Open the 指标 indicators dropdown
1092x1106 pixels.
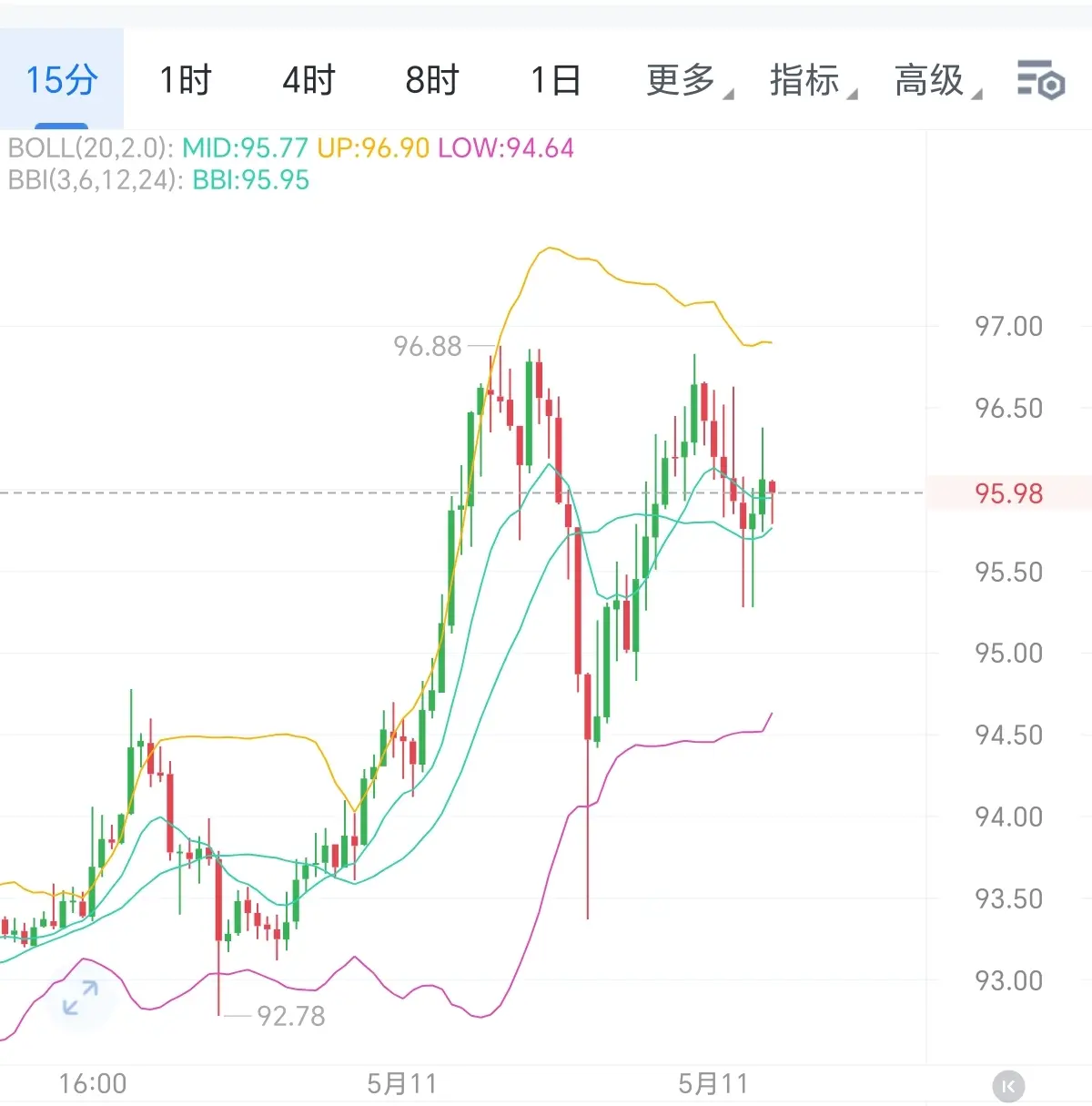(x=813, y=80)
